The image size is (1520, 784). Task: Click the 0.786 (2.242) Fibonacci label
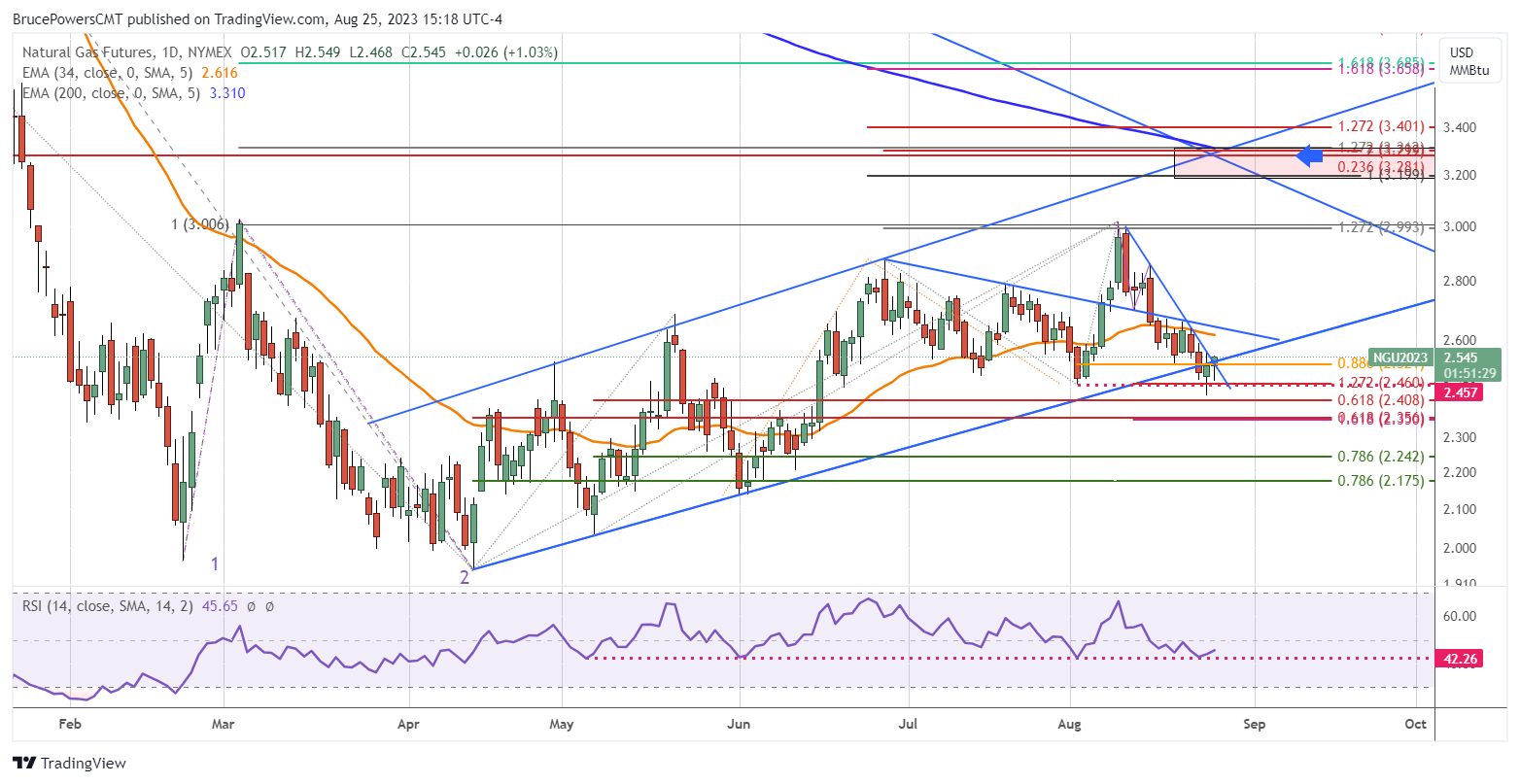[x=1381, y=456]
